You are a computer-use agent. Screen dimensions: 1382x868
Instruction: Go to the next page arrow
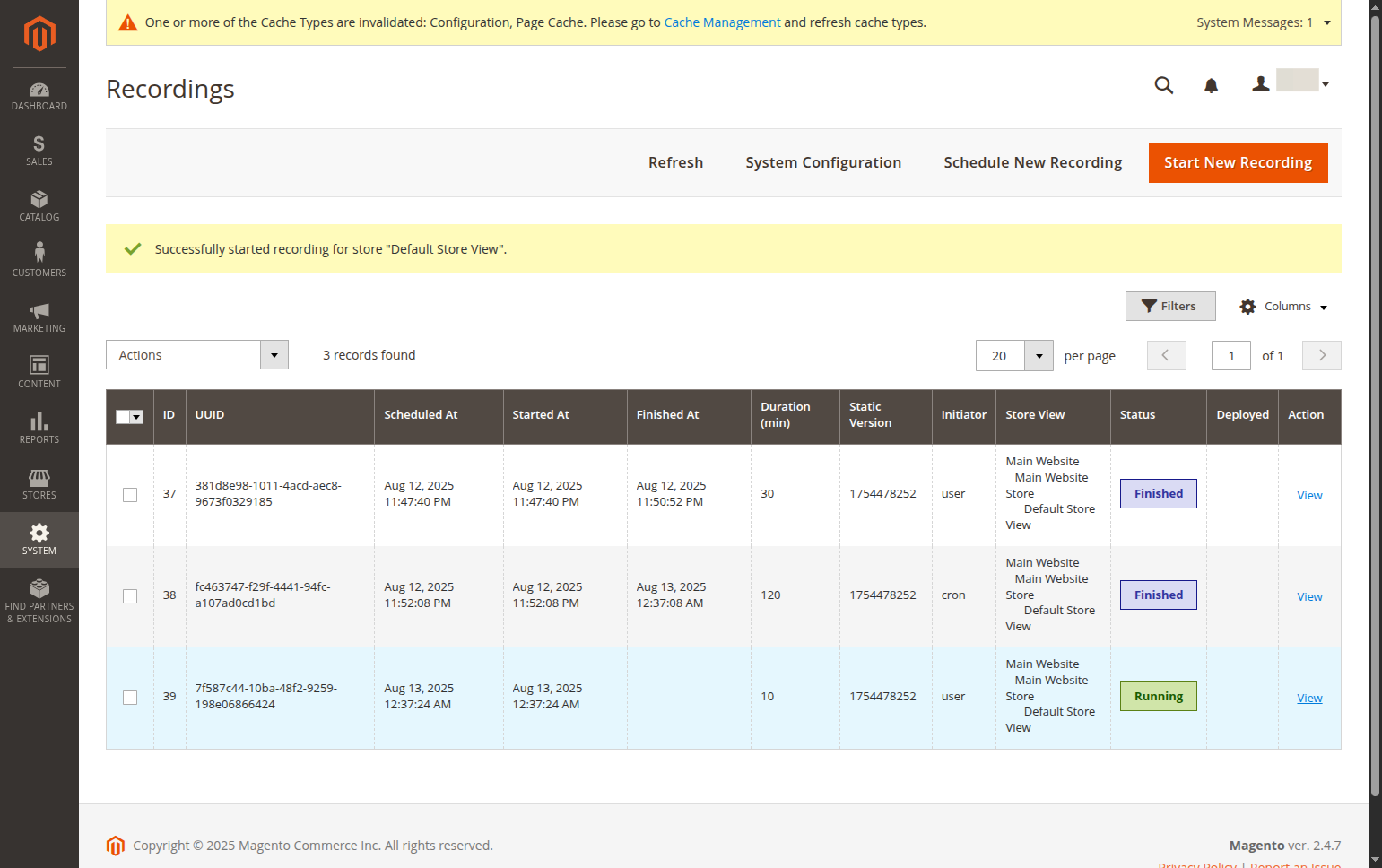(1322, 356)
